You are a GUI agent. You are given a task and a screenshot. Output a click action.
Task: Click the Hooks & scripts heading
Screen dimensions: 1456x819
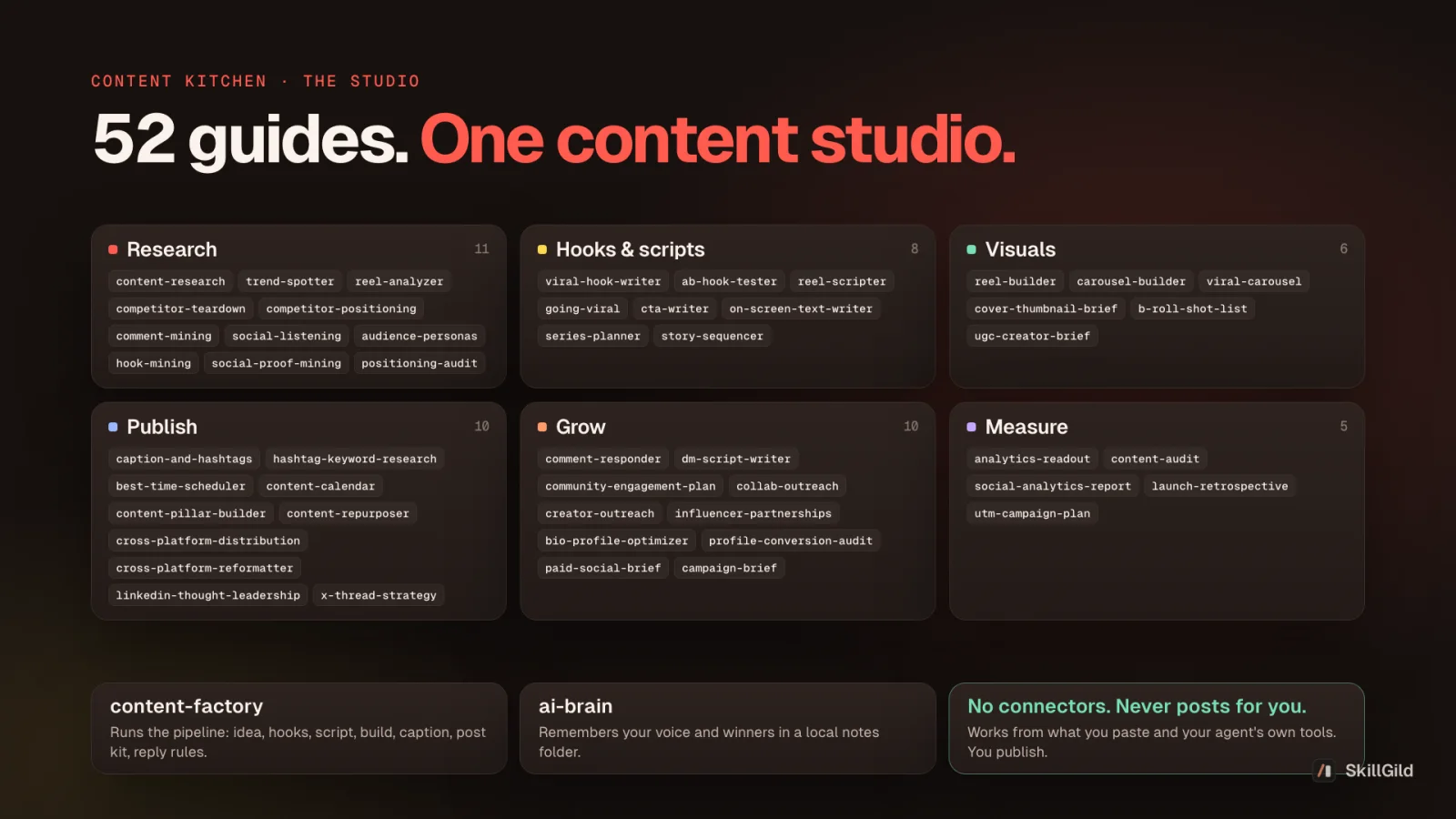(x=630, y=249)
